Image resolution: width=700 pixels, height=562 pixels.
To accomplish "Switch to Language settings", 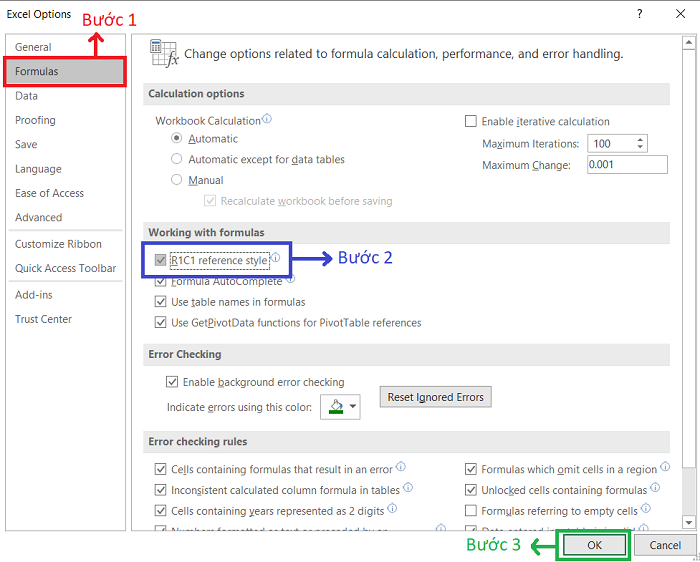I will [x=65, y=169].
